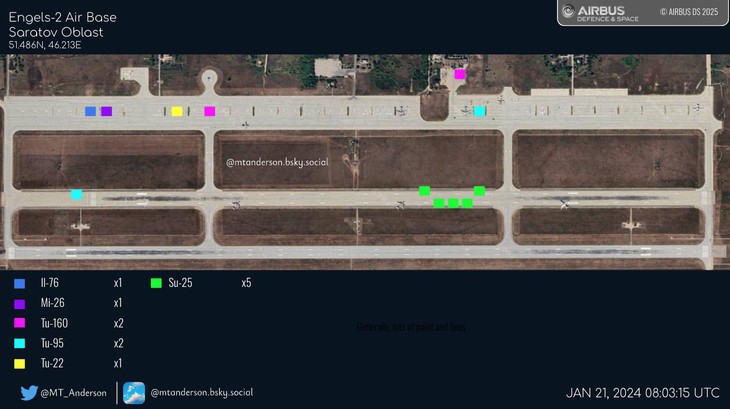This screenshot has width=730, height=409.
Task: Select the blue Il-76 legend swatch
Action: 20,283
